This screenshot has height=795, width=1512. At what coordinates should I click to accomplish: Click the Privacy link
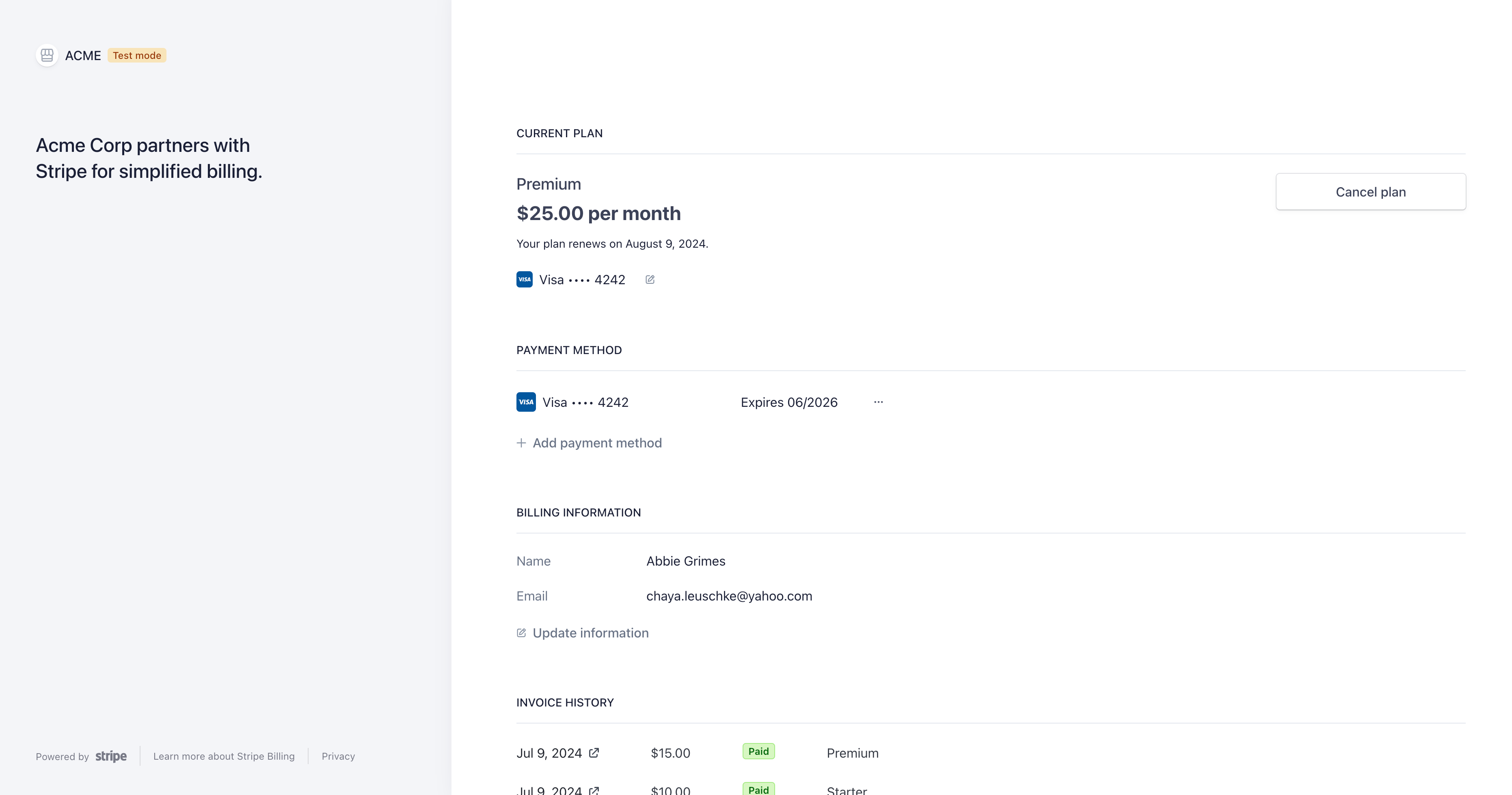tap(337, 756)
